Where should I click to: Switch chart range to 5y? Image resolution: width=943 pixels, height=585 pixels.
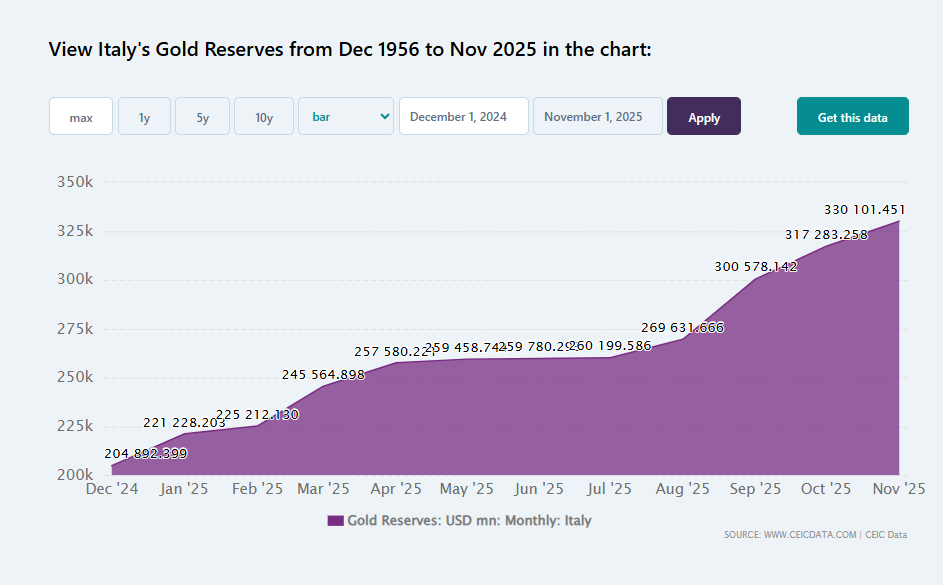point(202,116)
